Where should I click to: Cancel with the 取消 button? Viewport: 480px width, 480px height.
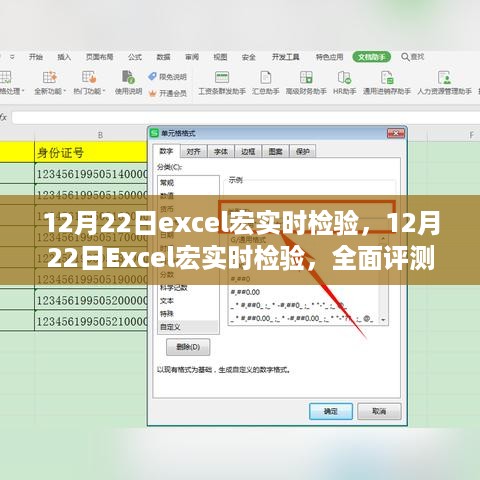(x=379, y=411)
